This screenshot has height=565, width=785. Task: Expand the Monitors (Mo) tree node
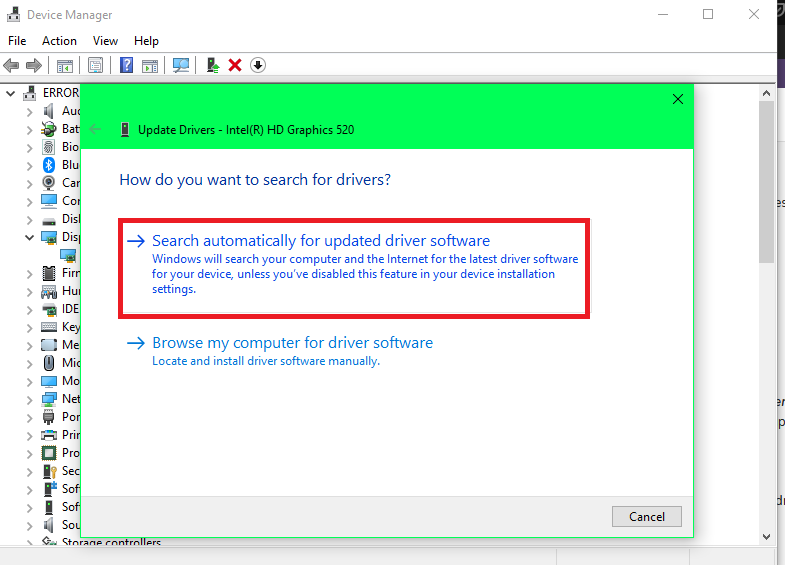(x=30, y=382)
